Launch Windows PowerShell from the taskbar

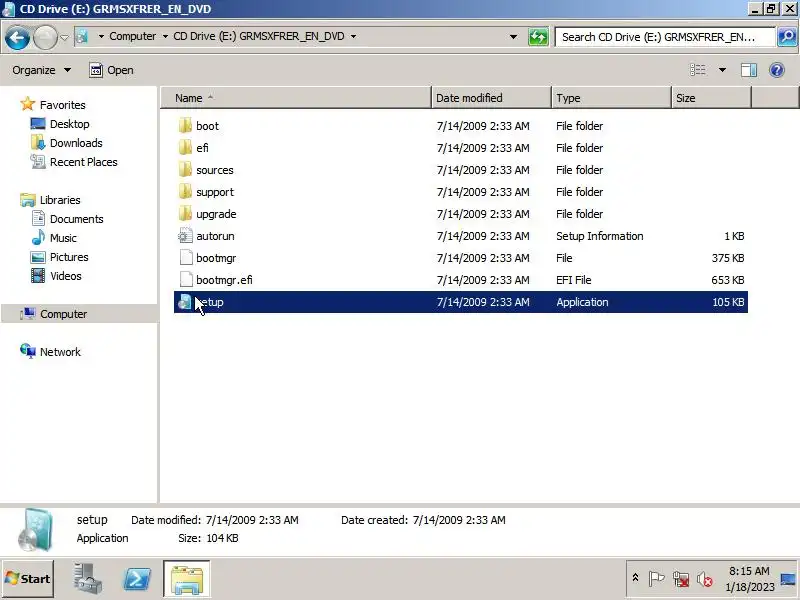click(x=137, y=579)
